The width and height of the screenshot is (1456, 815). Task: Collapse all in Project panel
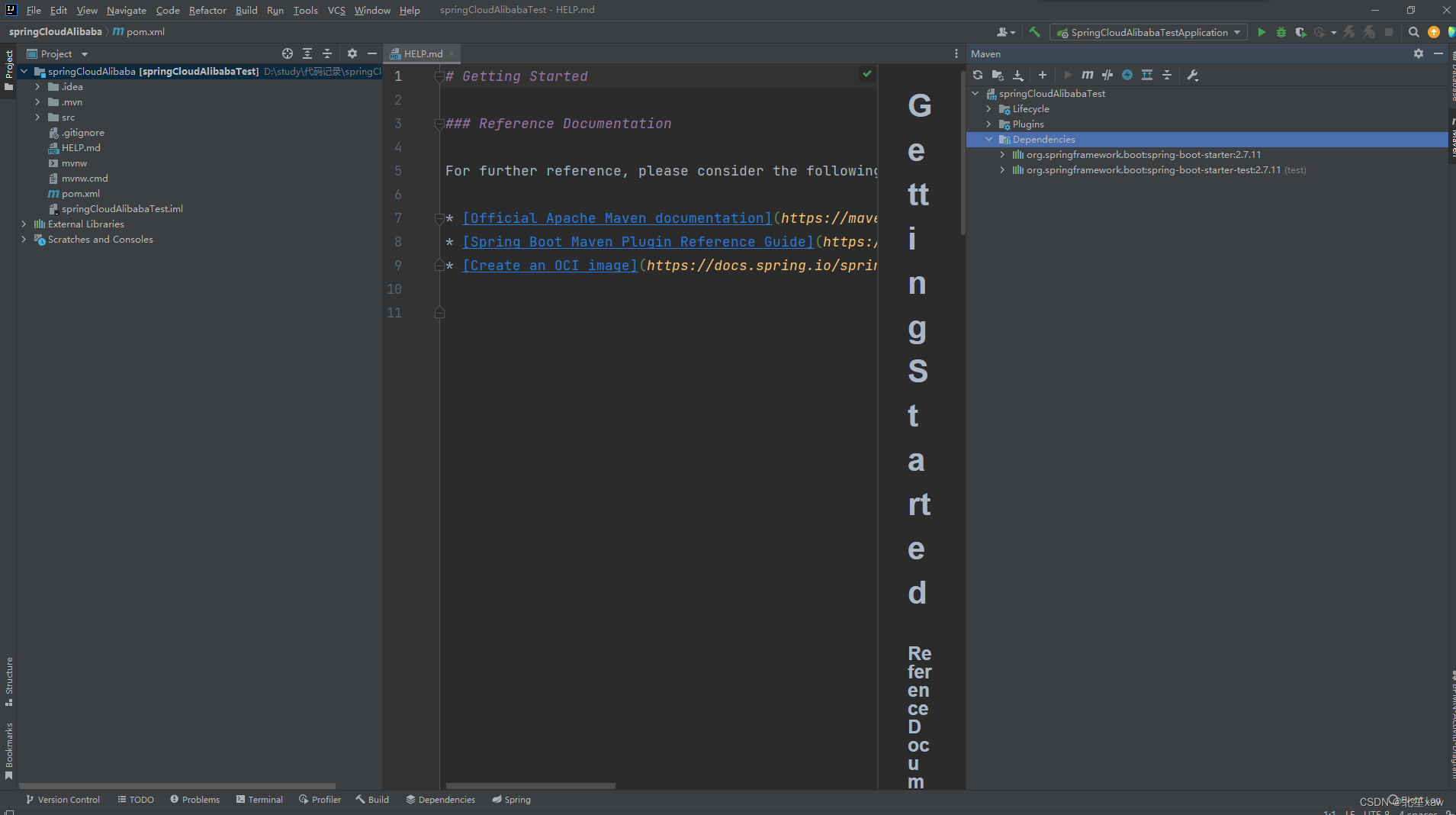pyautogui.click(x=327, y=53)
